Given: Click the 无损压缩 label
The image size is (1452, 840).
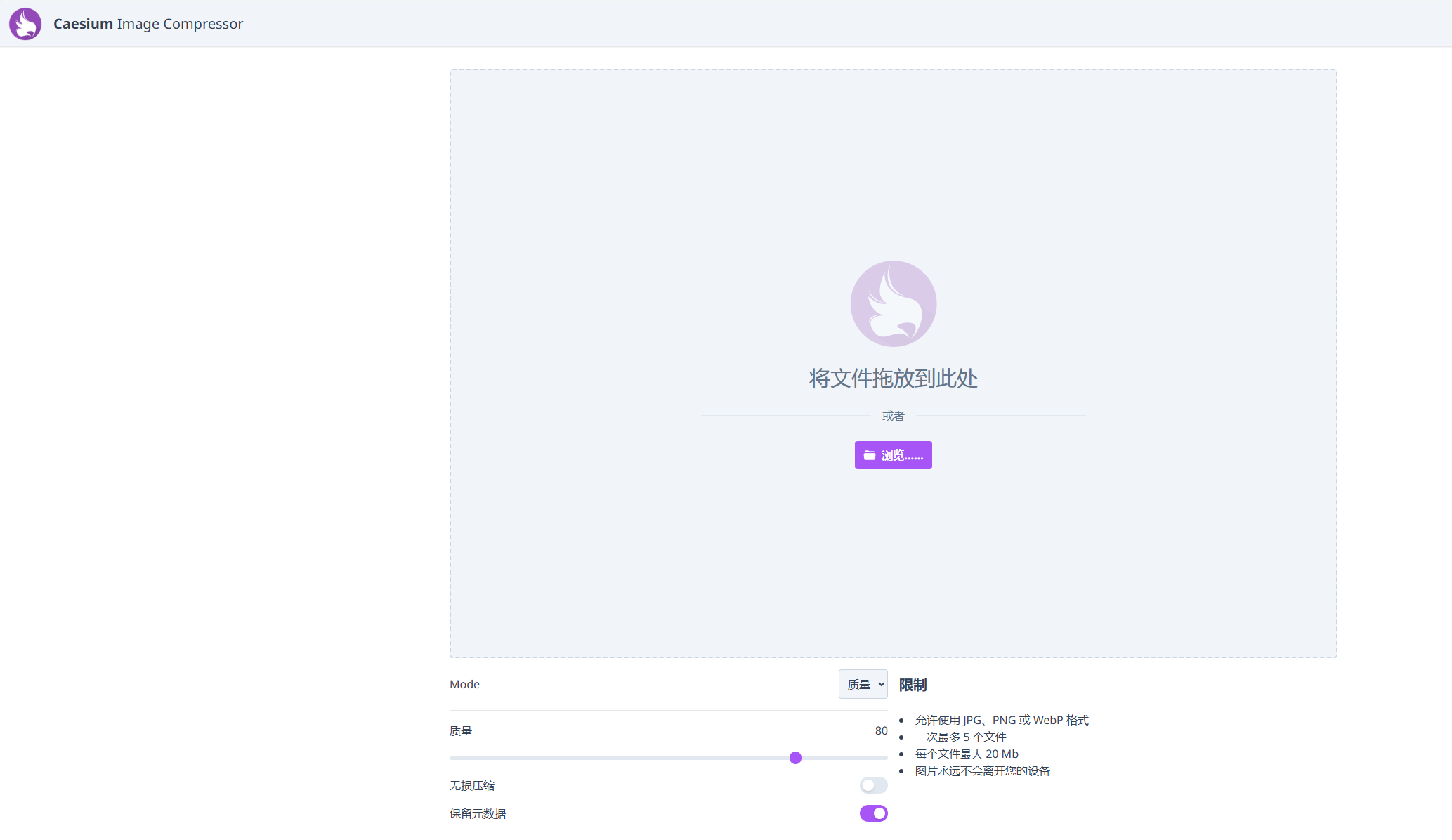Looking at the screenshot, I should point(472,785).
